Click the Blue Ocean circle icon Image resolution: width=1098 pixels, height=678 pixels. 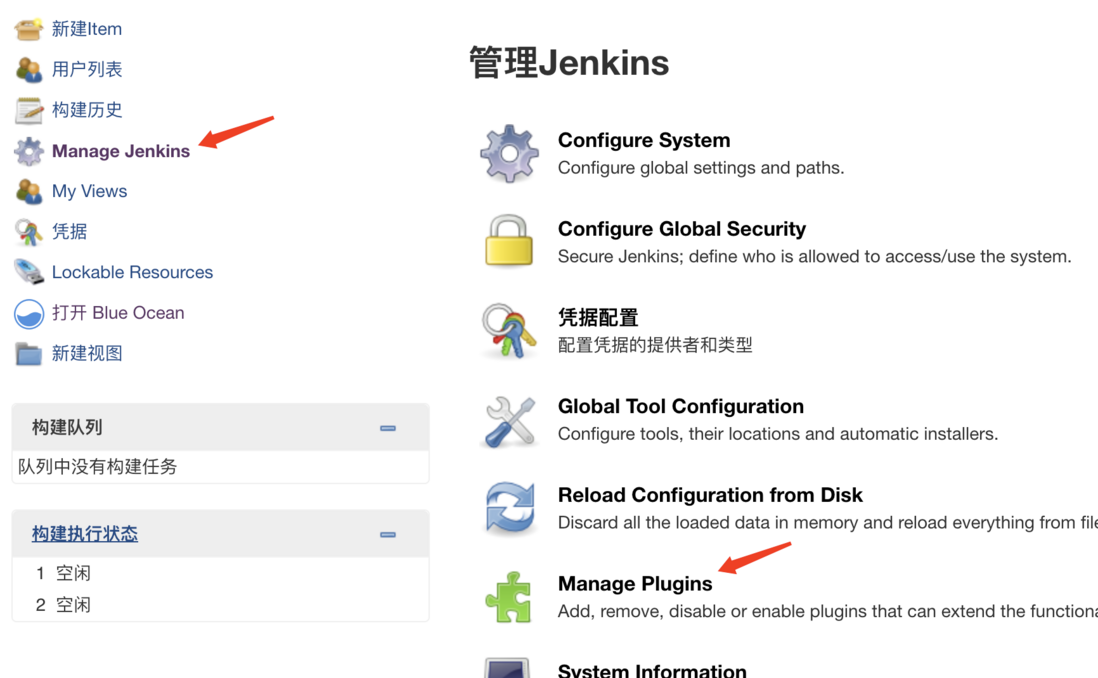pos(29,313)
